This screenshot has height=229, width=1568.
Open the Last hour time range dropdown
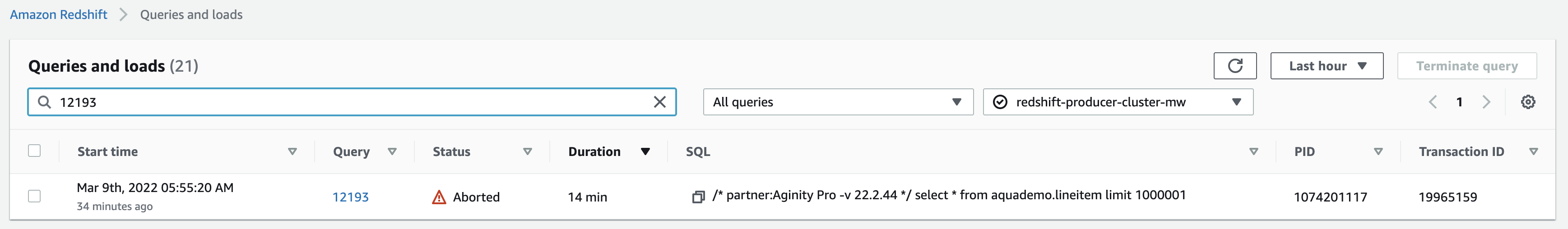(1327, 66)
